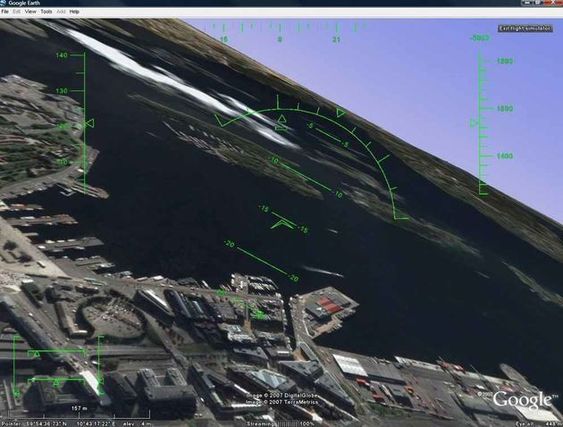This screenshot has height=427, width=563.
Task: Open the File menu
Action: click(5, 12)
